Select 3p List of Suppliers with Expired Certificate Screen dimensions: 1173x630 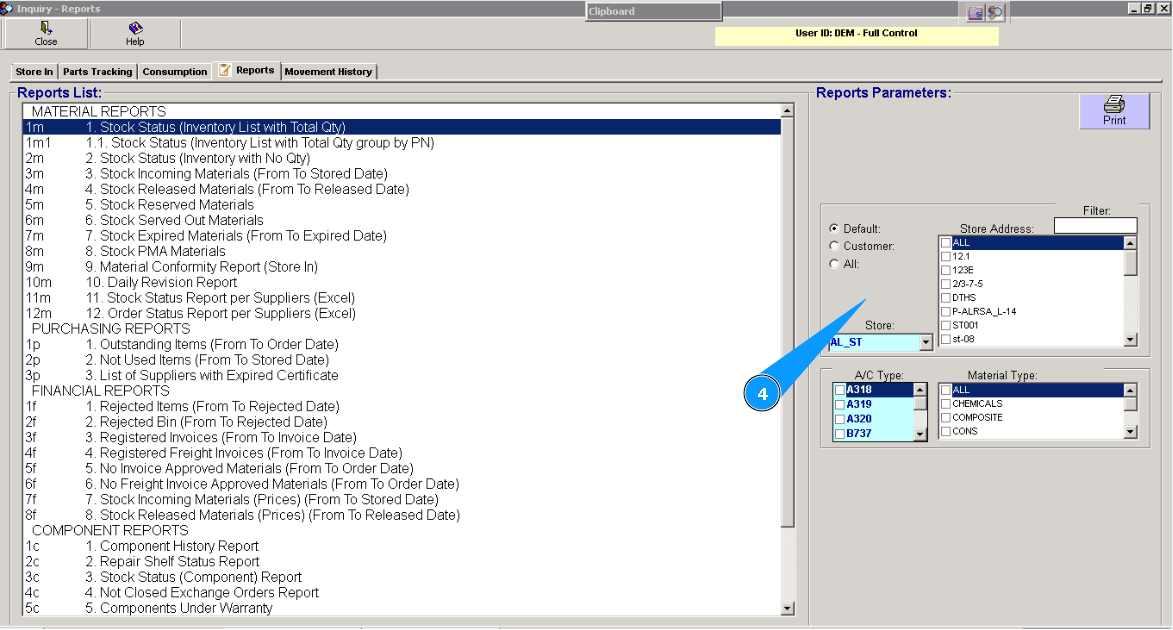[x=402, y=376]
